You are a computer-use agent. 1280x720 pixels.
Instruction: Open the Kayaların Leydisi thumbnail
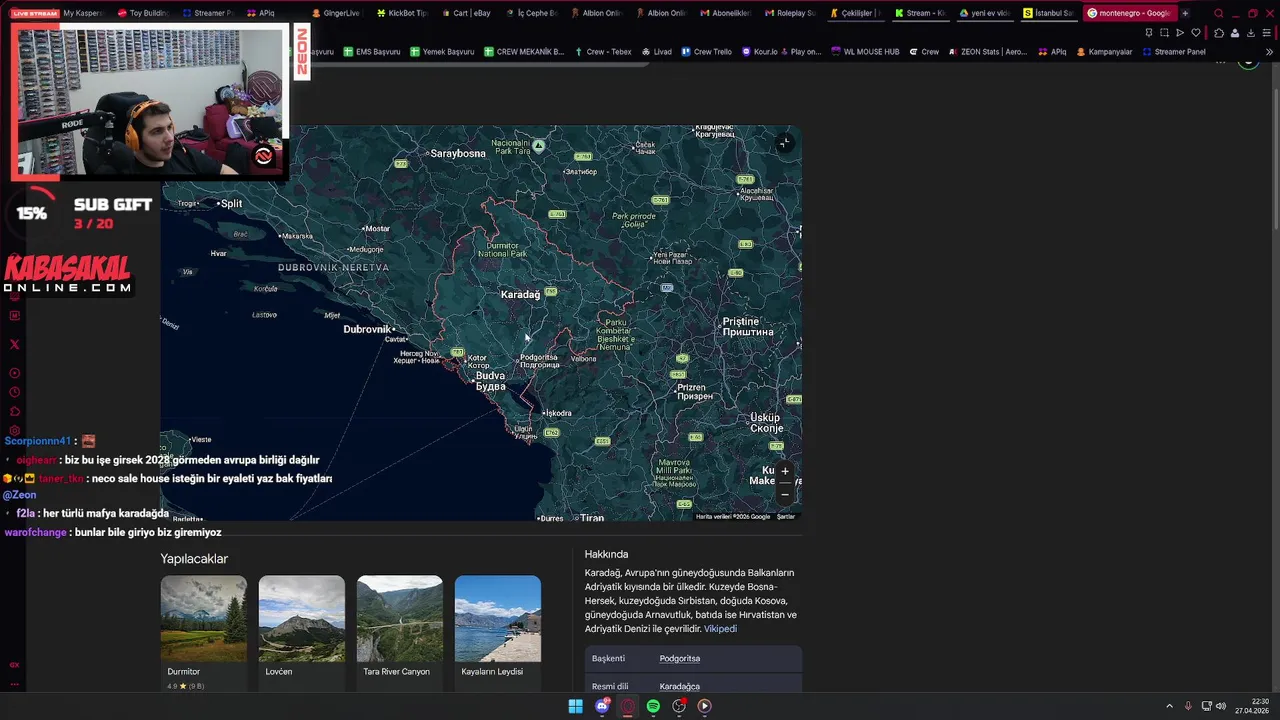[498, 618]
